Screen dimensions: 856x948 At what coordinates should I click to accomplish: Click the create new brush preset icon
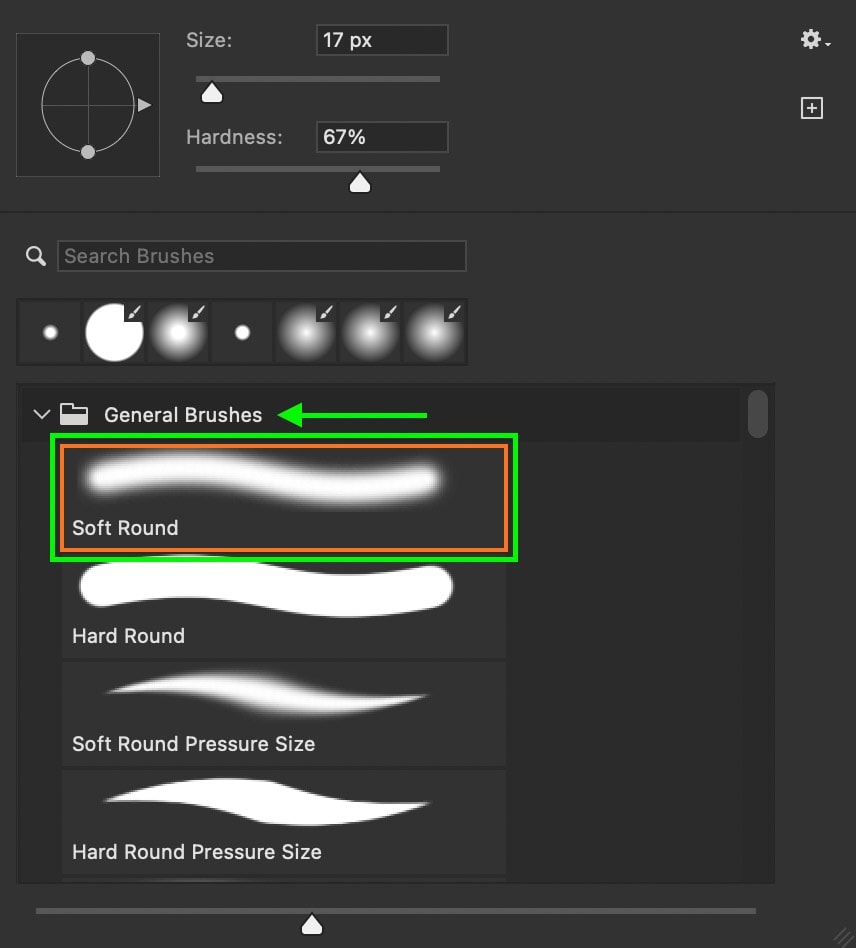click(x=811, y=108)
